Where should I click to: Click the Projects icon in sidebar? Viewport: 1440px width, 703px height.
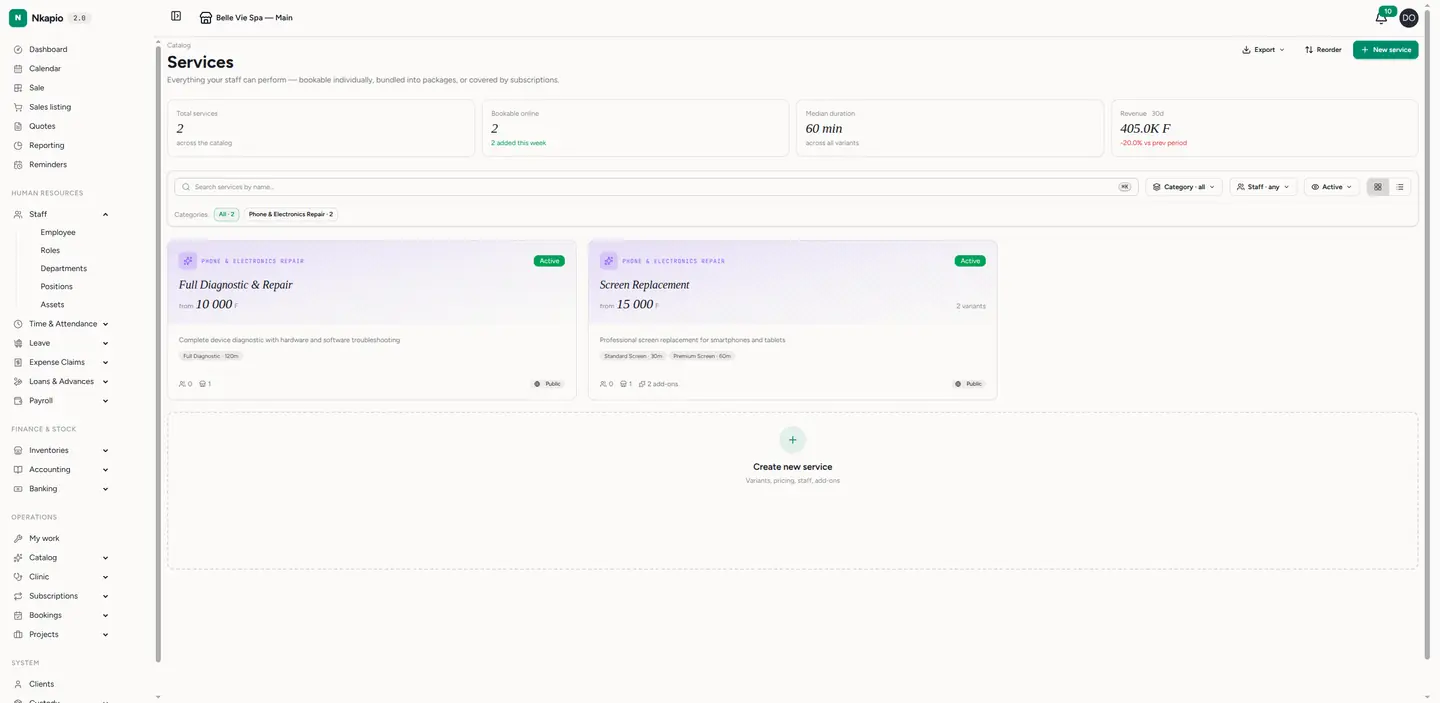(x=18, y=634)
